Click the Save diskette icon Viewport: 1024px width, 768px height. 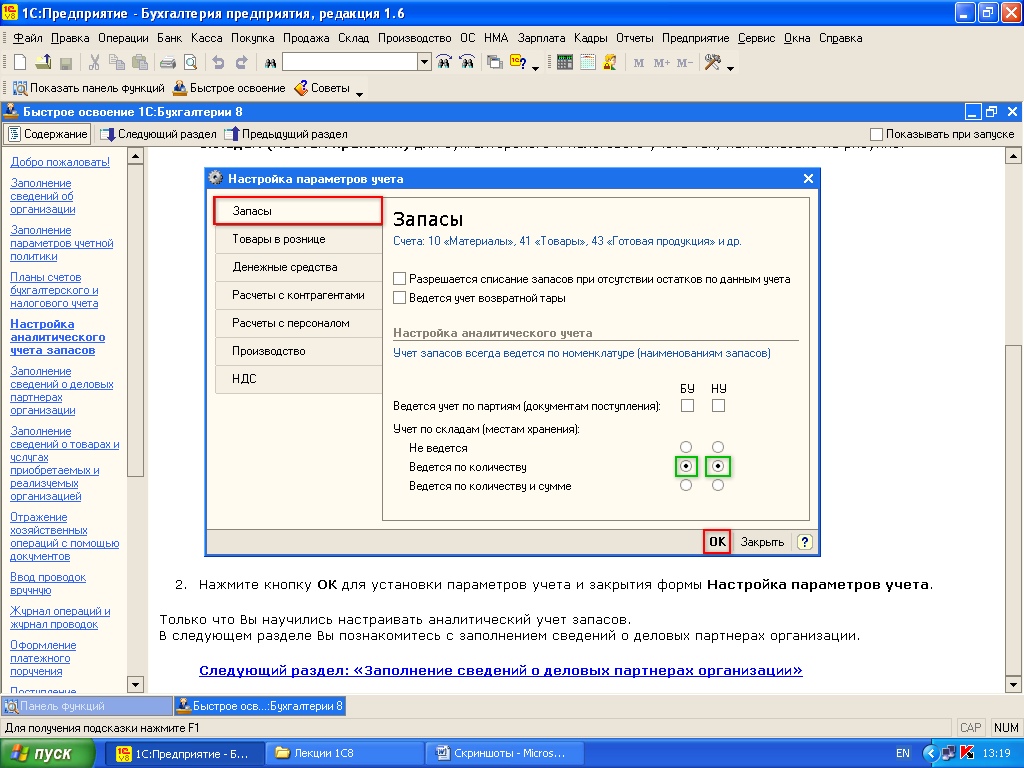65,63
